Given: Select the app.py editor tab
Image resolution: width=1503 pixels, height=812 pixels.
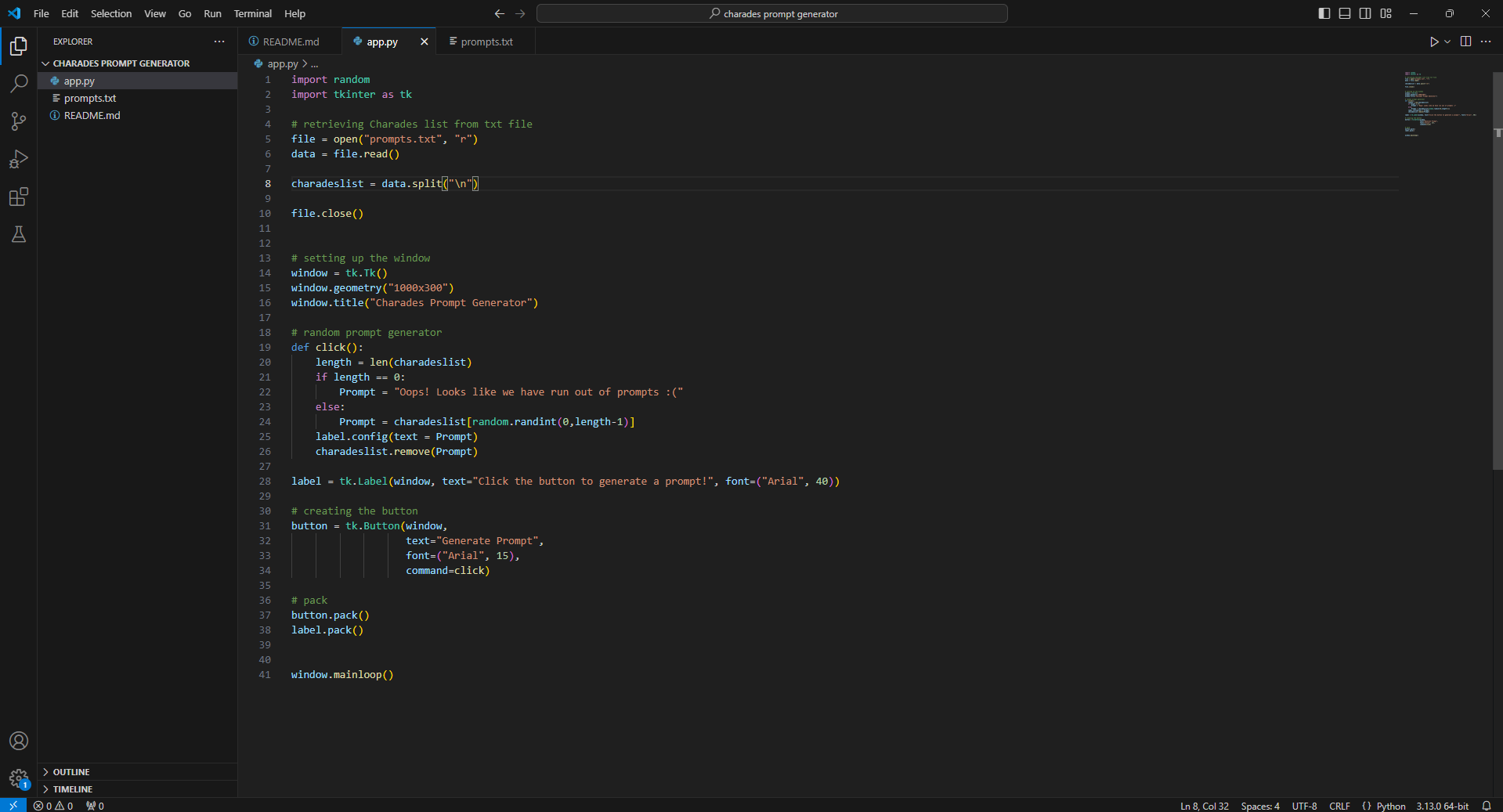Looking at the screenshot, I should point(381,42).
